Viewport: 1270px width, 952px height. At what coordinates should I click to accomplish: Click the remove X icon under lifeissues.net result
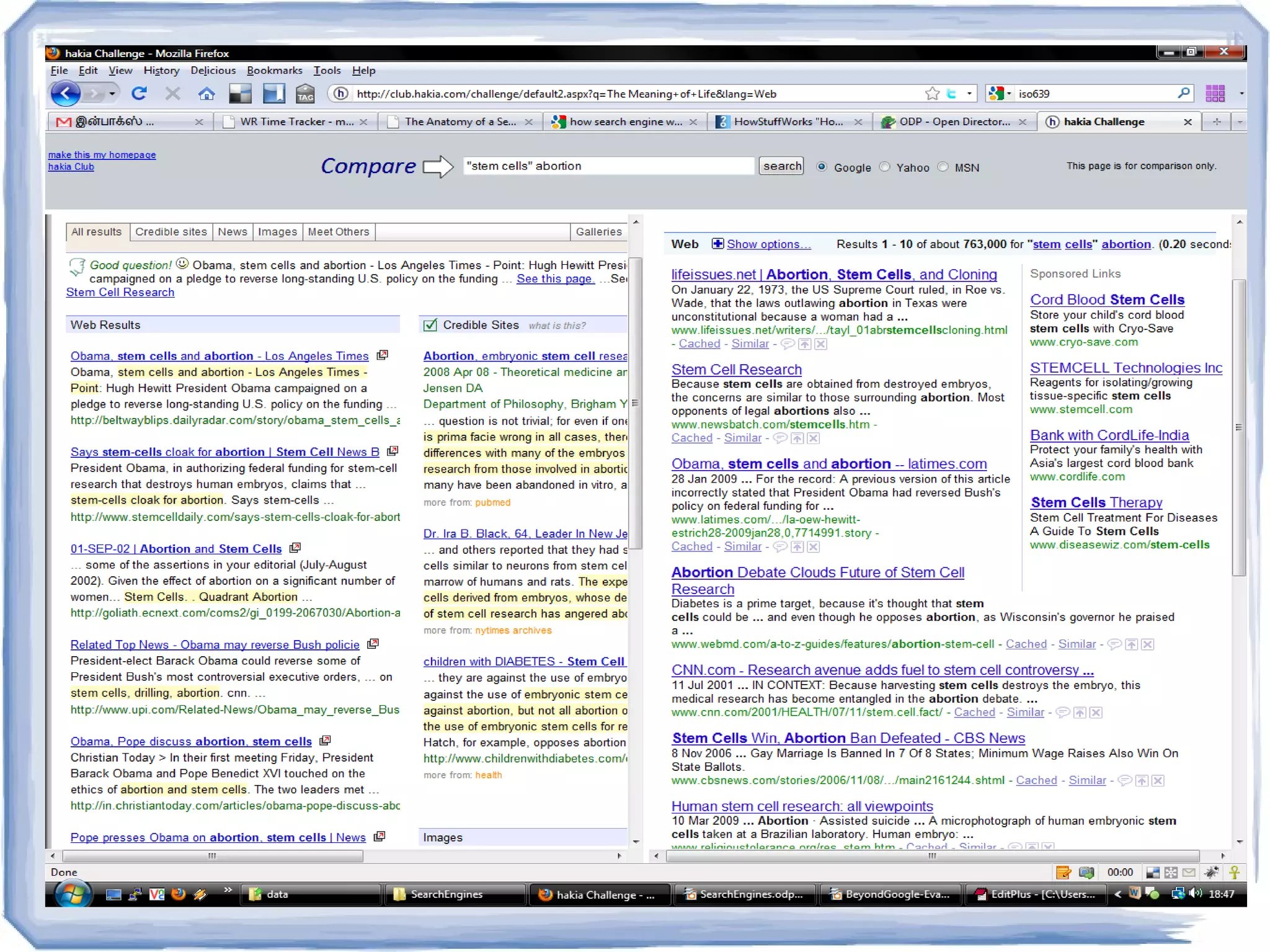[x=820, y=344]
